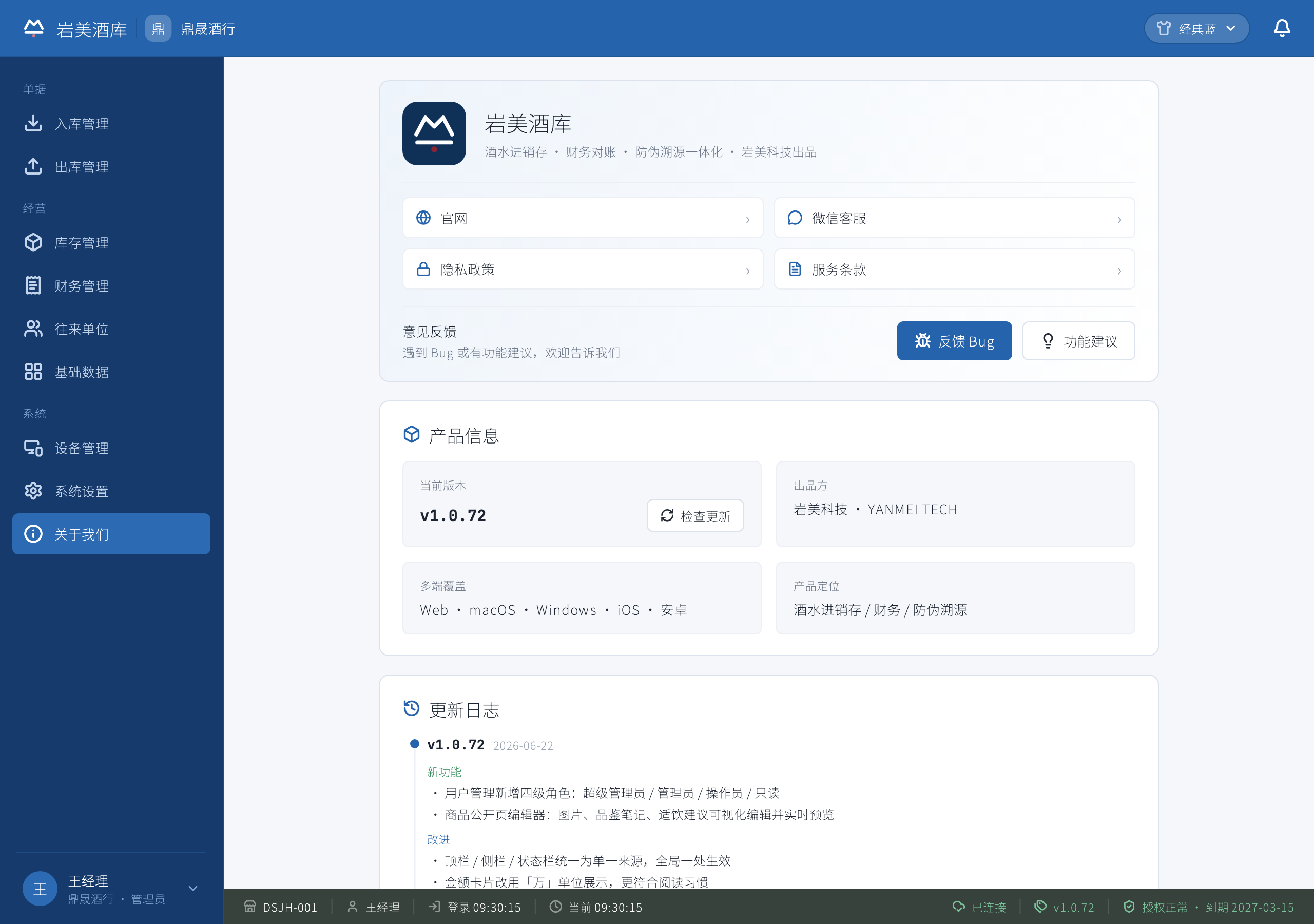Screen dimensions: 1314x924
Task: Click the 反馈 Bug button
Action: click(954, 341)
